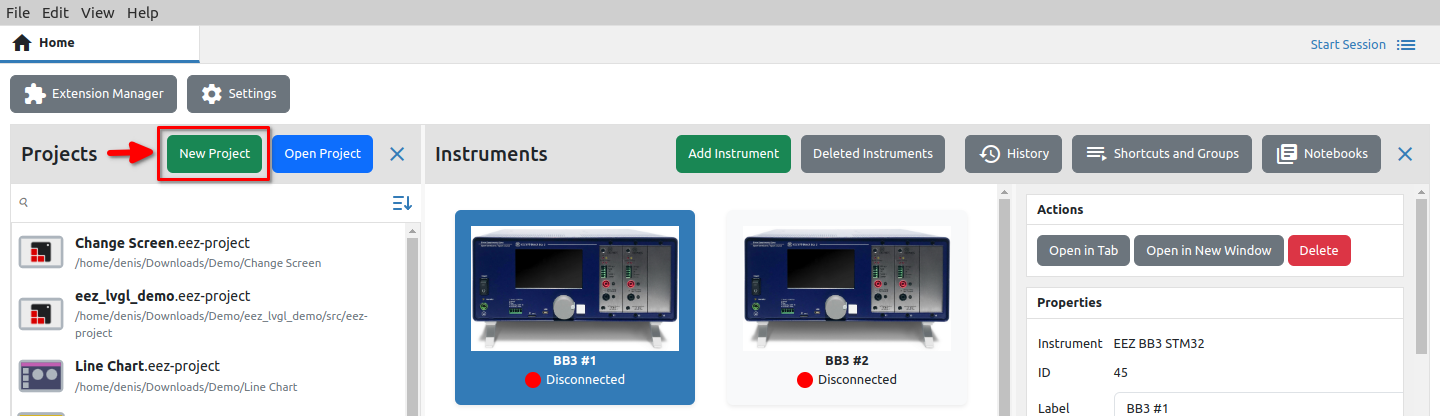1440x416 pixels.
Task: Open the session list icon
Action: pos(1406,45)
